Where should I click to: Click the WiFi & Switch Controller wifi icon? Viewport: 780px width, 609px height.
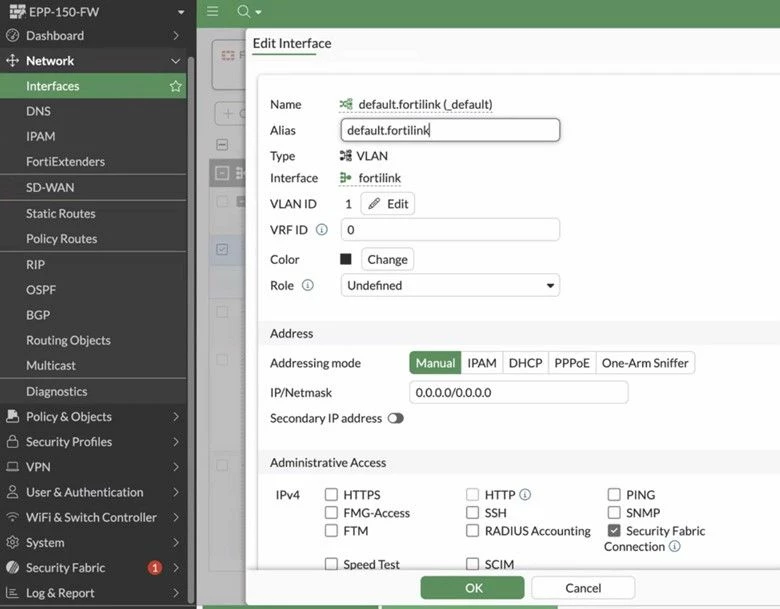[12, 517]
